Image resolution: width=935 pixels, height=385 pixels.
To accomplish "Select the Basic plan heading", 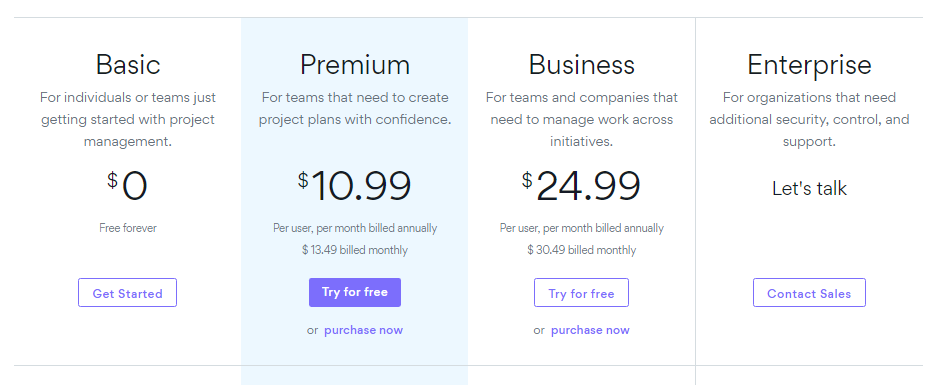I will click(x=128, y=64).
